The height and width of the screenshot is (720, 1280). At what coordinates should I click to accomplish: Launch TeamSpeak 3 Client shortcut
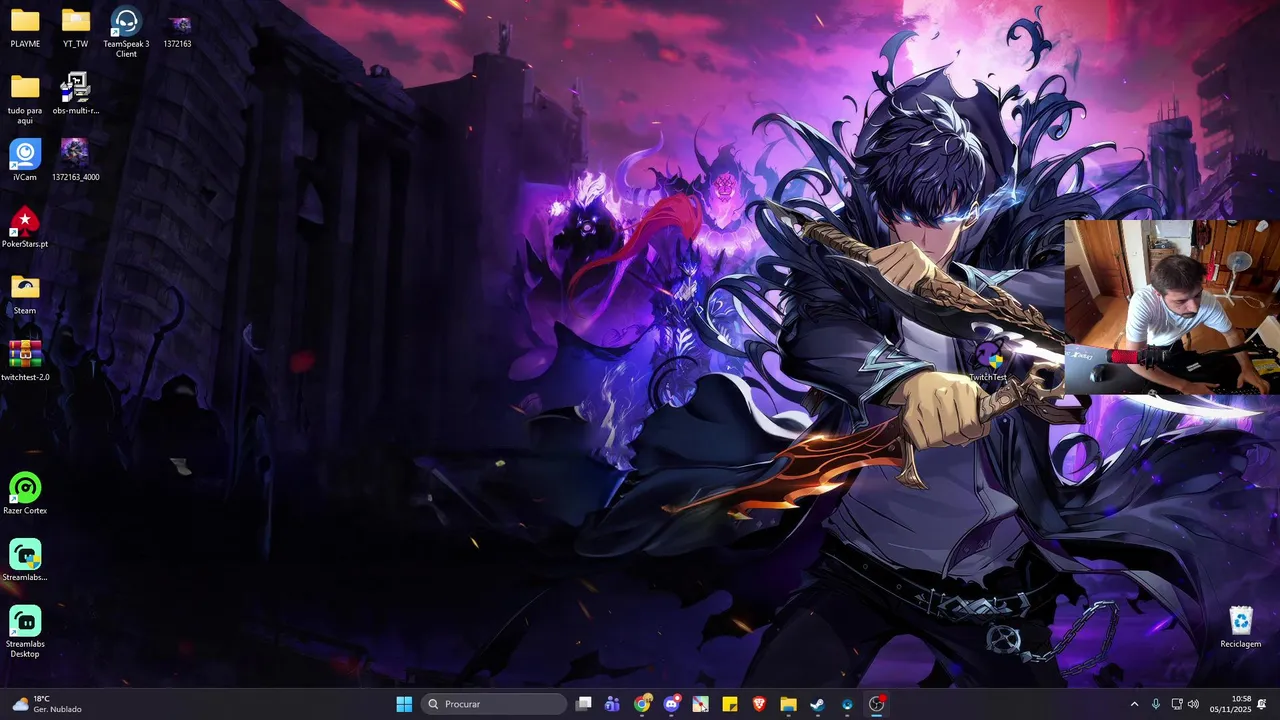tap(126, 32)
